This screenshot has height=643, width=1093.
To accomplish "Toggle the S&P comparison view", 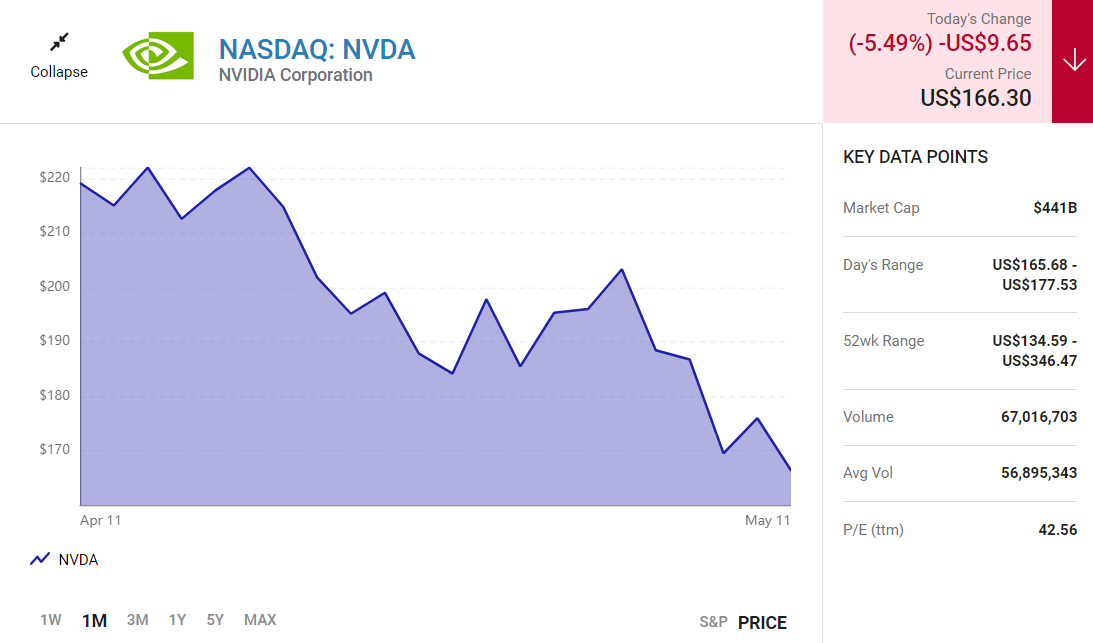I will coord(713,622).
